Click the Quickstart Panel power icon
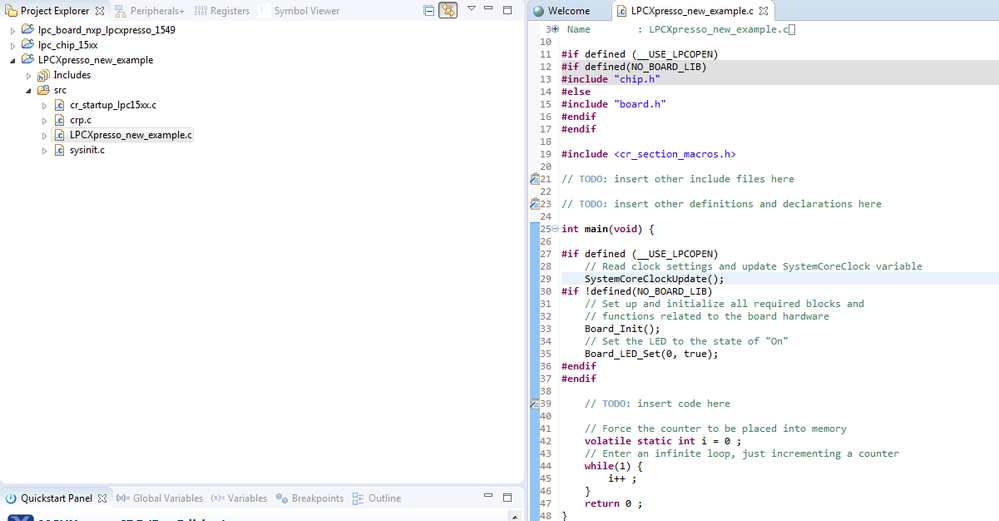Viewport: 999px width, 521px height. (x=11, y=498)
